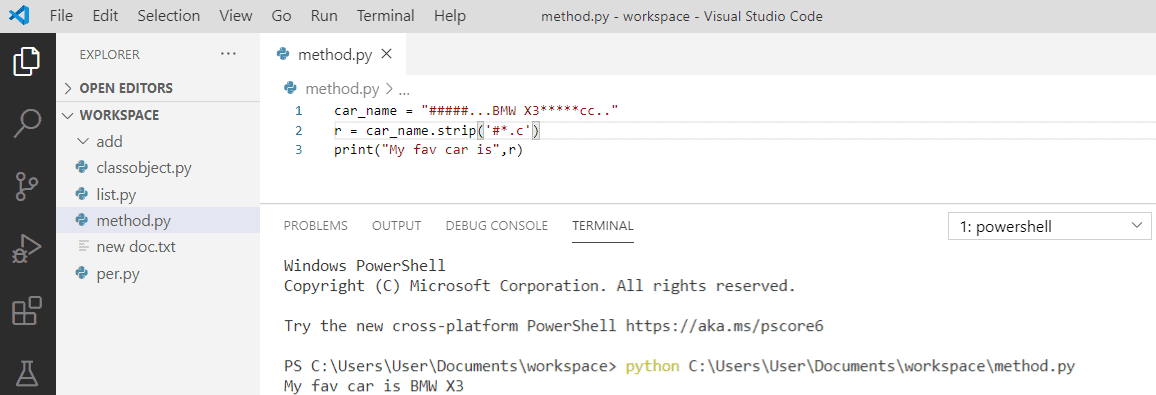This screenshot has height=395, width=1156.
Task: Click line number 1 in the gutter
Action: pos(299,111)
